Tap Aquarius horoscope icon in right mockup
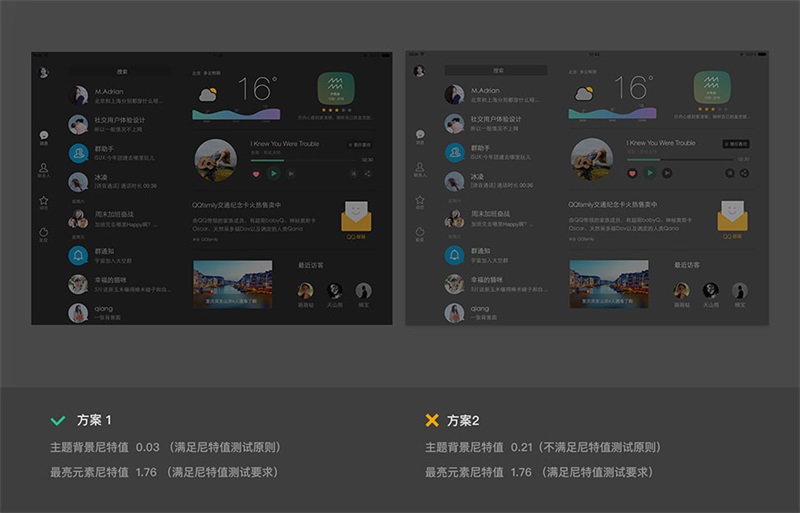The width and height of the screenshot is (800, 513). coord(712,90)
